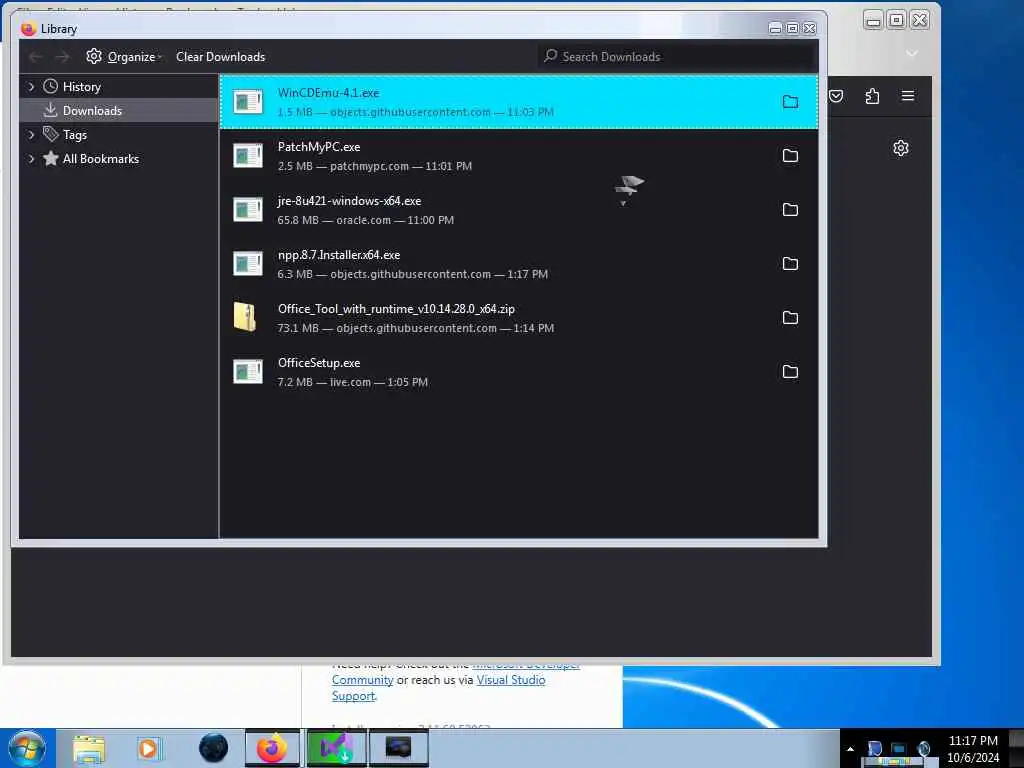1024x768 pixels.
Task: Select the WinCDEmu-4.1.exe file name
Action: click(x=328, y=93)
